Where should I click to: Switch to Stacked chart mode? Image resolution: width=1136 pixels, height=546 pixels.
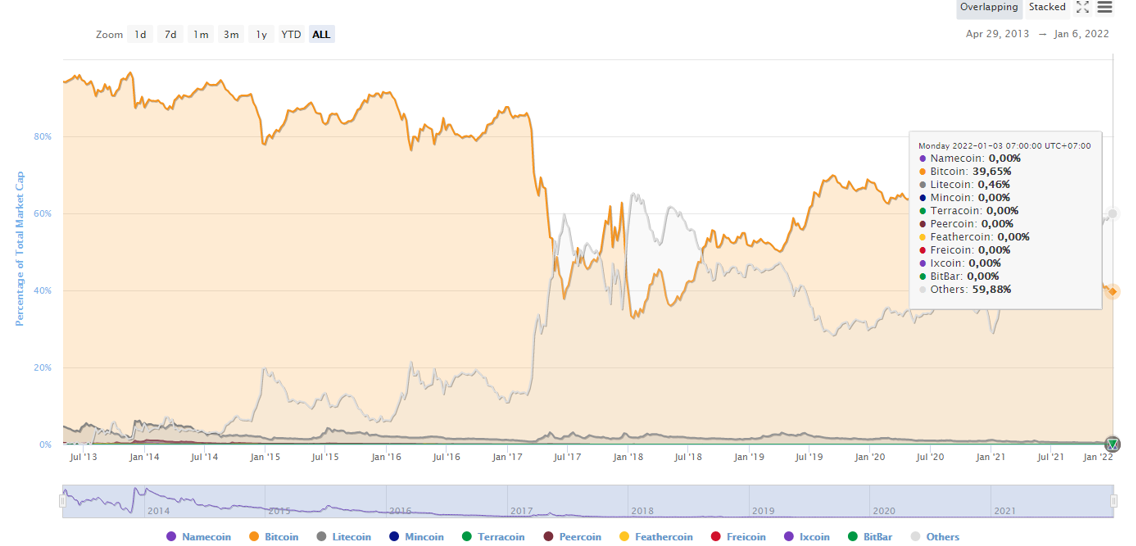[x=1047, y=8]
